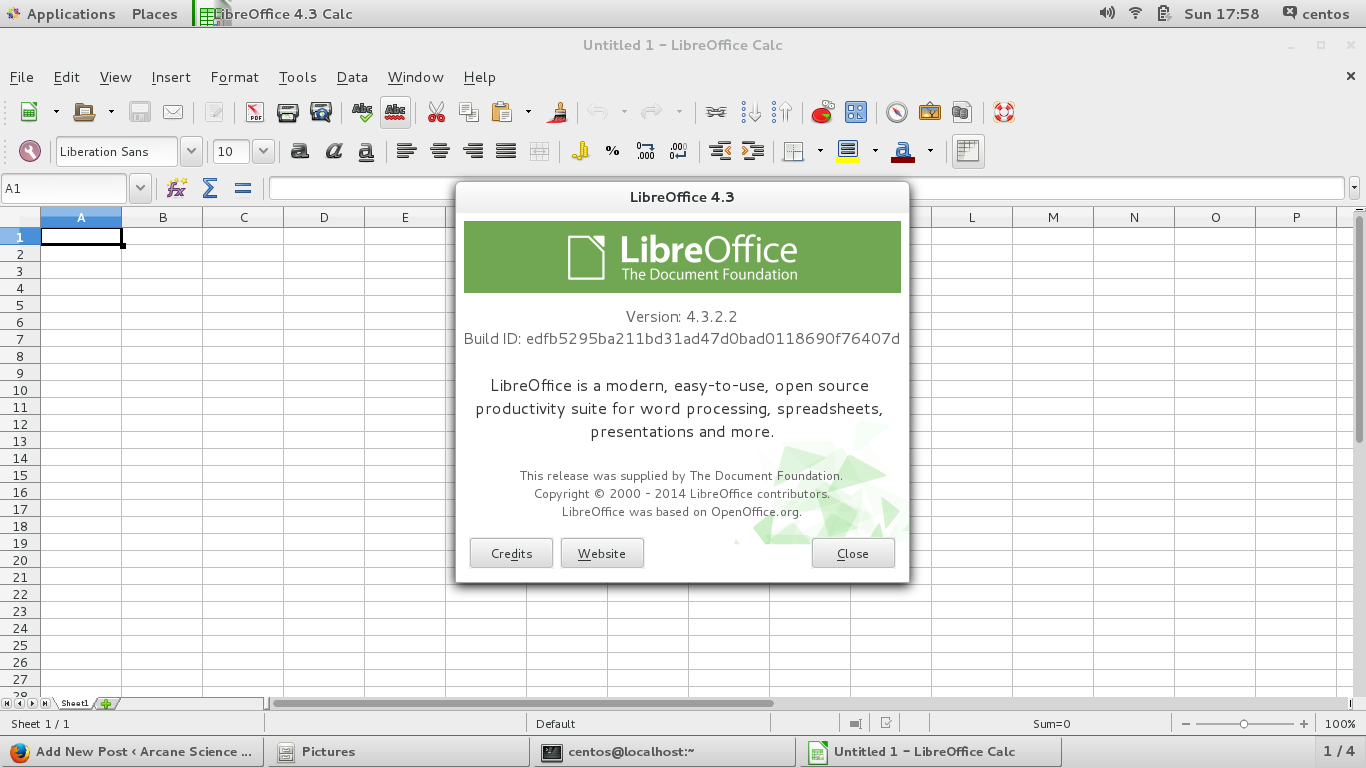Screen dimensions: 1366x768
Task: Insert a chart using chart icon
Action: point(822,112)
